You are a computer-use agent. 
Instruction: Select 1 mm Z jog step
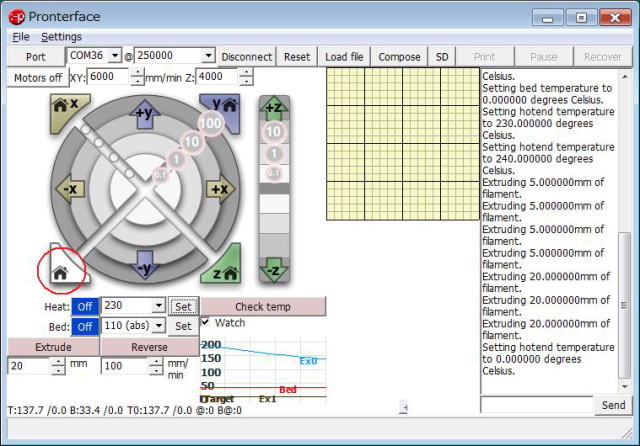pos(274,153)
